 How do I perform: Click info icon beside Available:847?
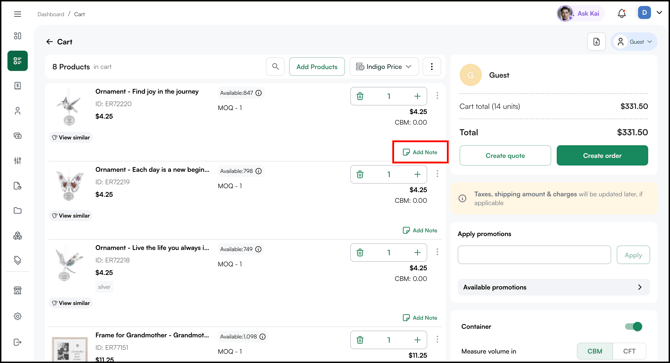(259, 93)
